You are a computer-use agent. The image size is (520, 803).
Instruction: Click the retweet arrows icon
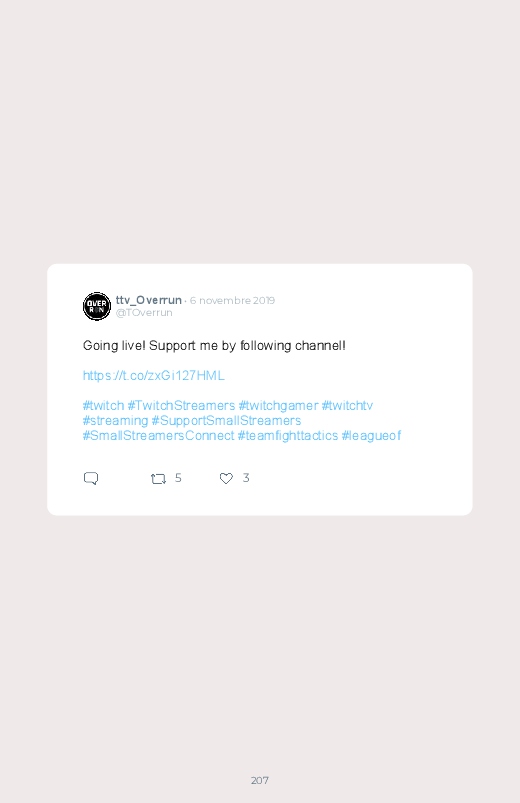[x=158, y=479]
